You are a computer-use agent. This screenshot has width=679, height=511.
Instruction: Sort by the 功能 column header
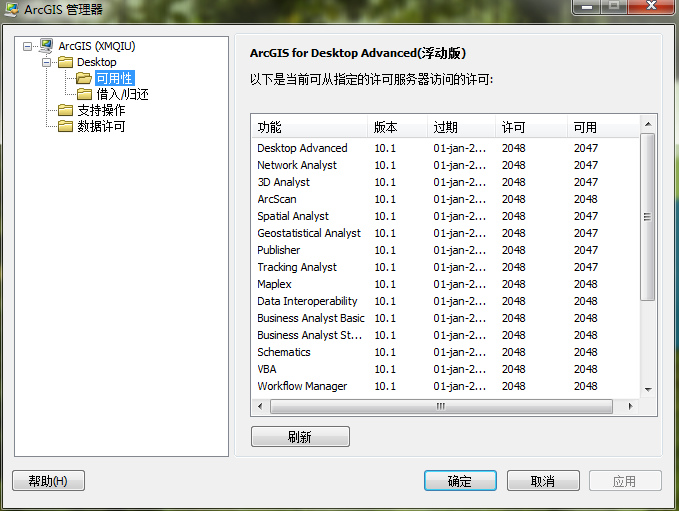coord(309,127)
